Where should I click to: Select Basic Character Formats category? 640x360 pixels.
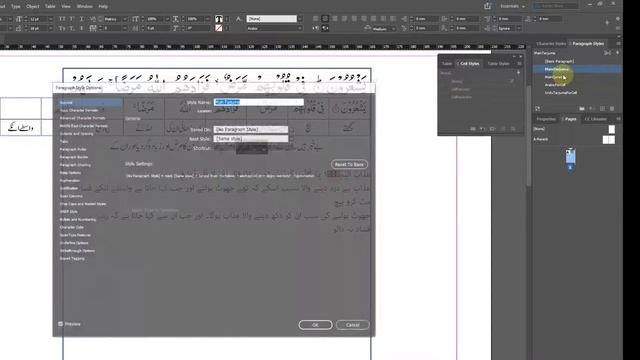point(79,110)
